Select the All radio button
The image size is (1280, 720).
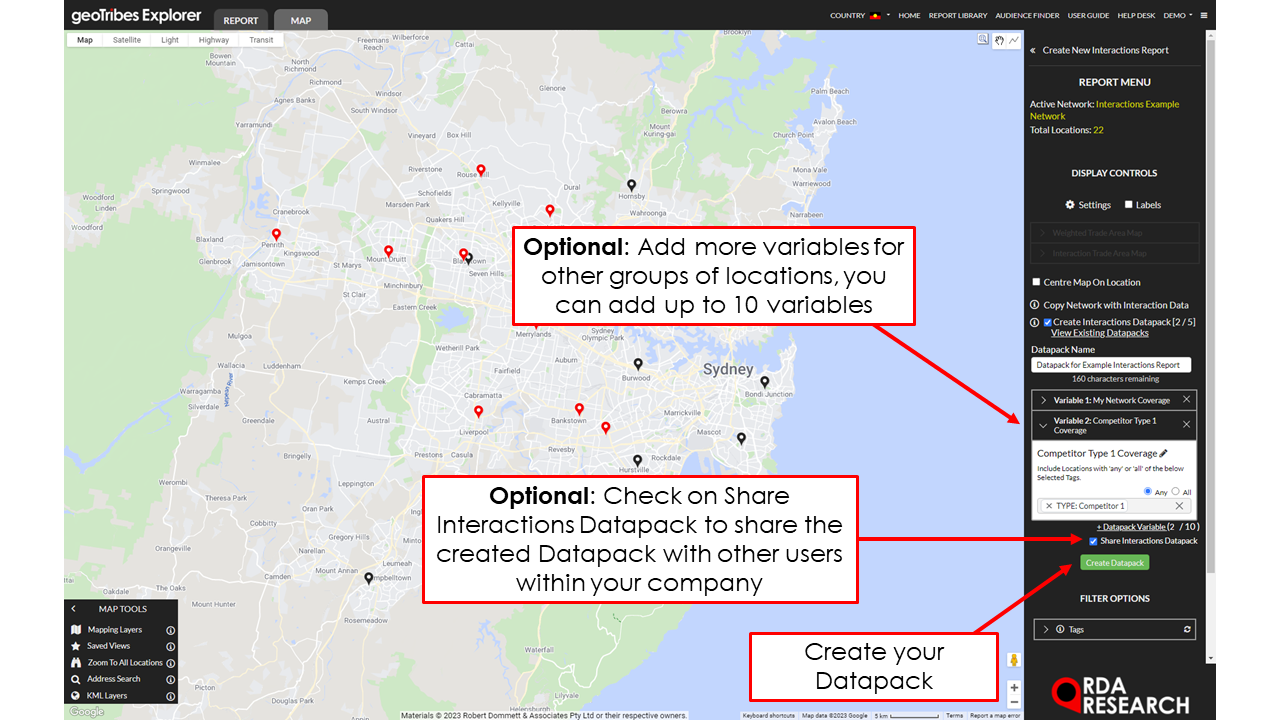[1176, 492]
